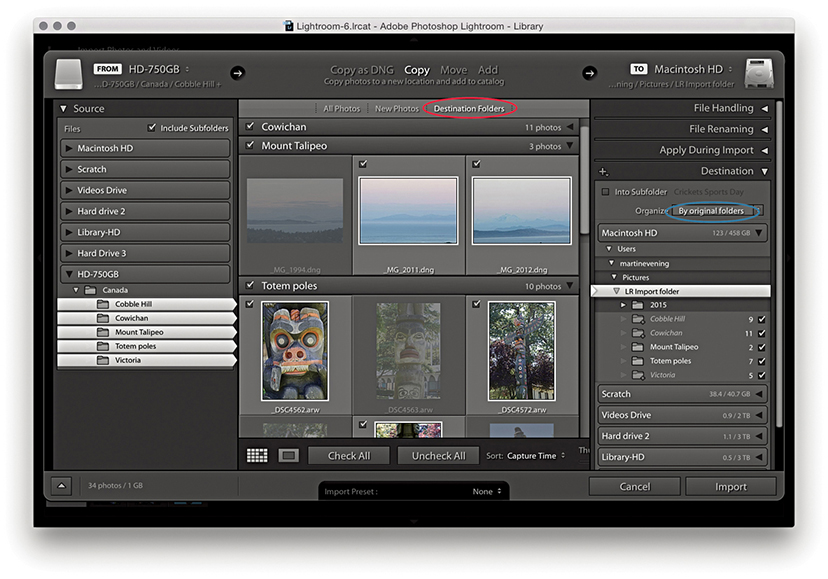Click the destination arrow before Macintosh HD

[x=589, y=72]
